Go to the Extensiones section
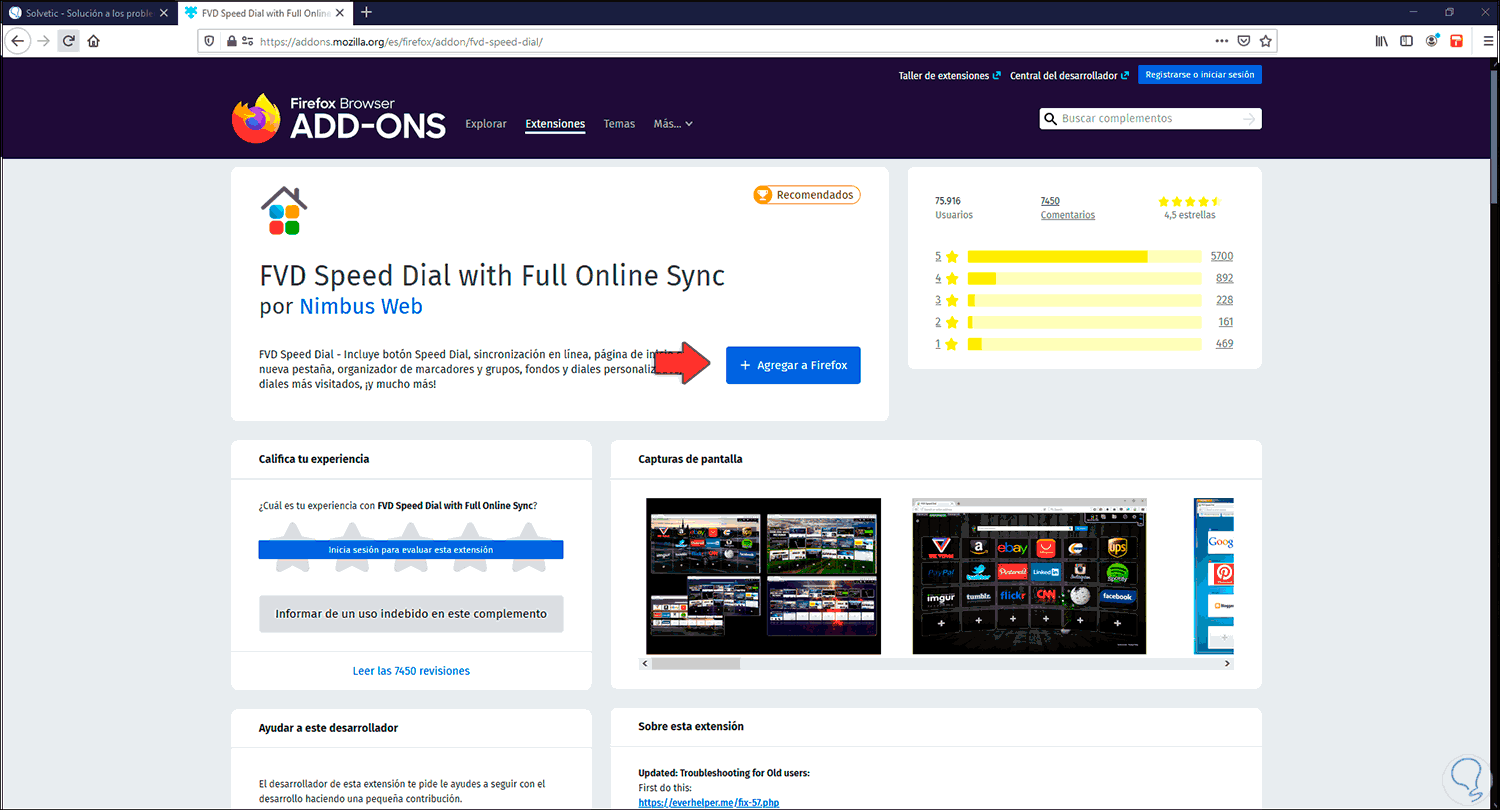 pos(555,124)
